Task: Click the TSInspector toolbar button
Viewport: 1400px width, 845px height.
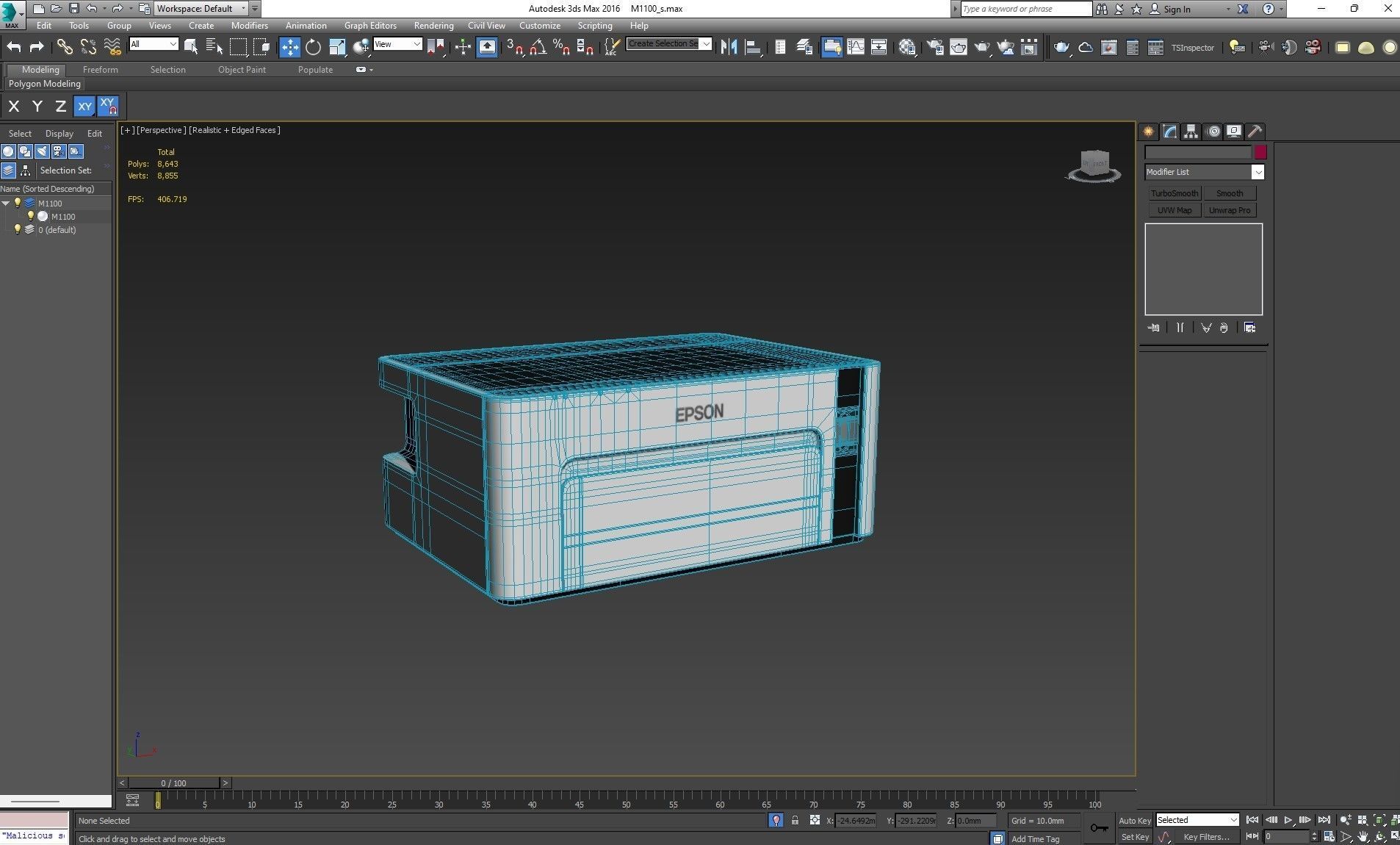Action: point(1193,48)
